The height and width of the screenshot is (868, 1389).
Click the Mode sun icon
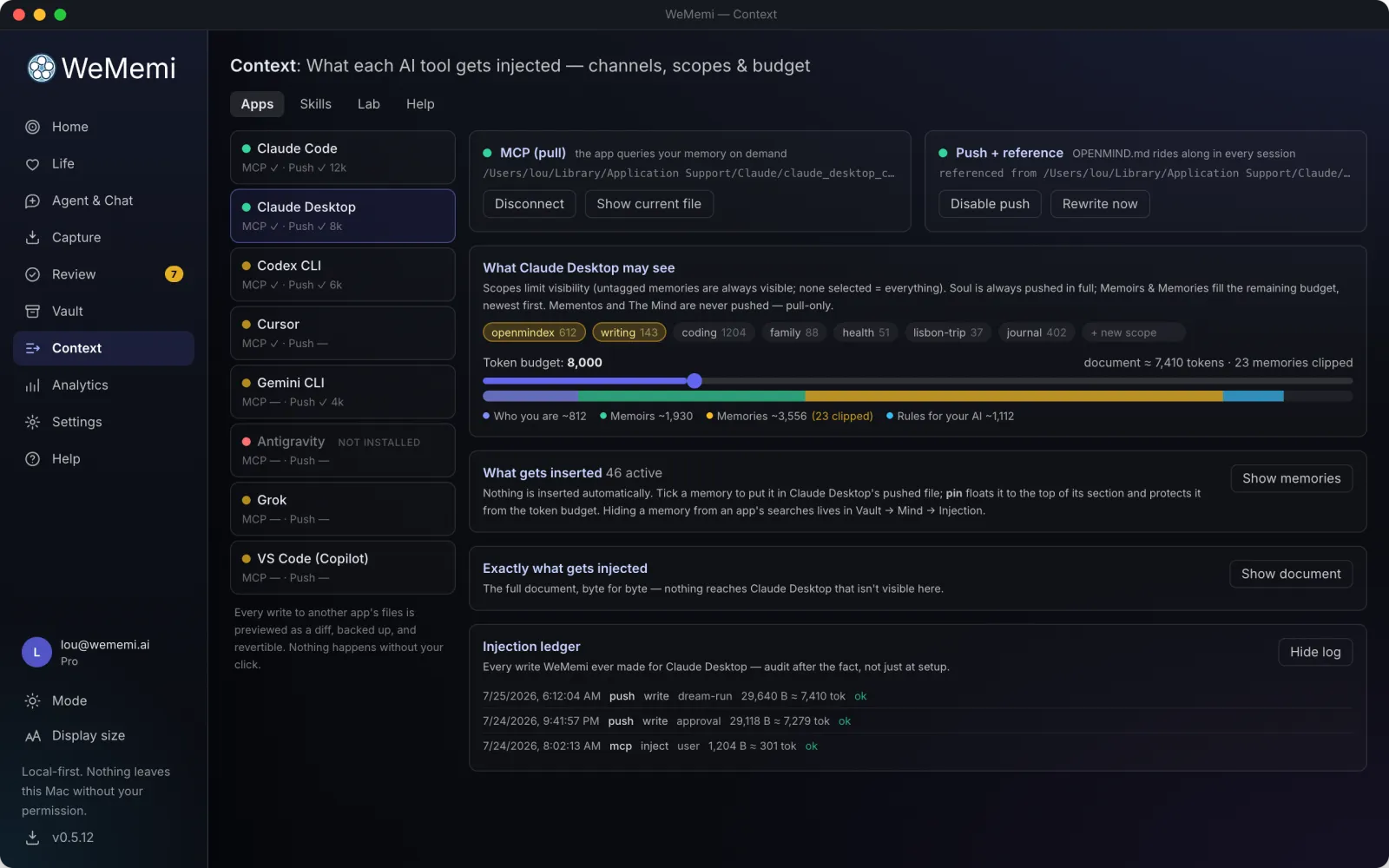point(33,700)
